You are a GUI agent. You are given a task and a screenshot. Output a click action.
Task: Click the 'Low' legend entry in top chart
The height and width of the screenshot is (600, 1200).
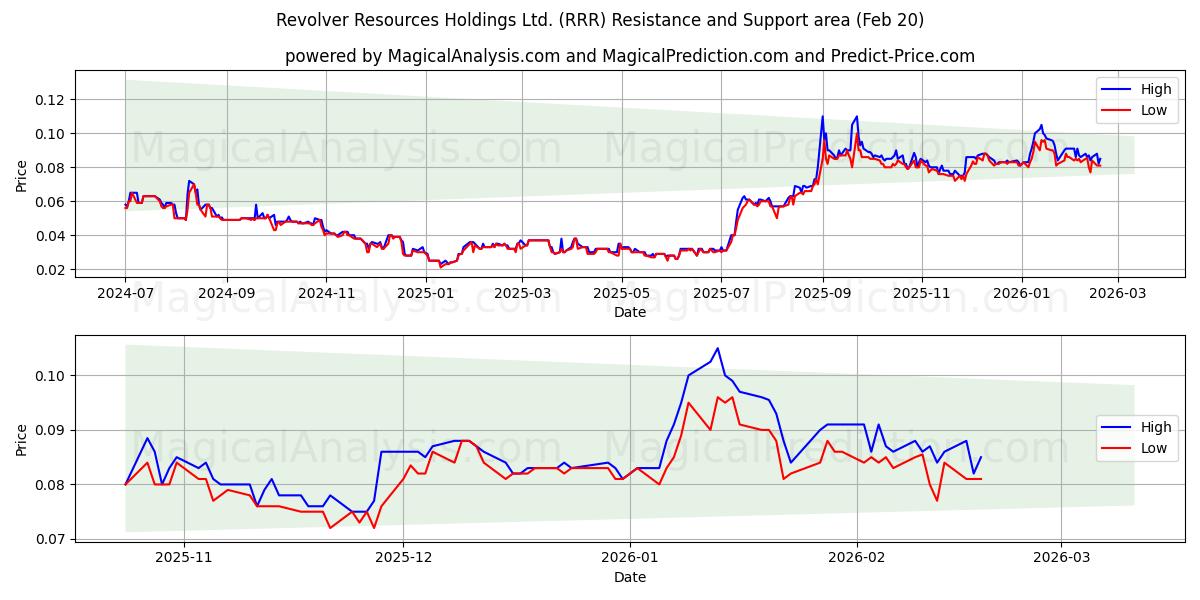(x=1134, y=110)
